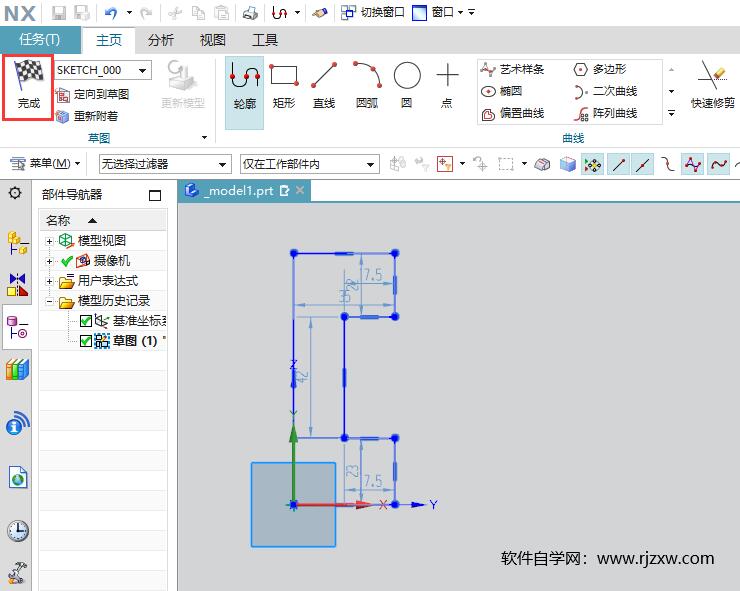740x591 pixels.
Task: Activate Quick Trim (快速修剪)
Action: (713, 86)
